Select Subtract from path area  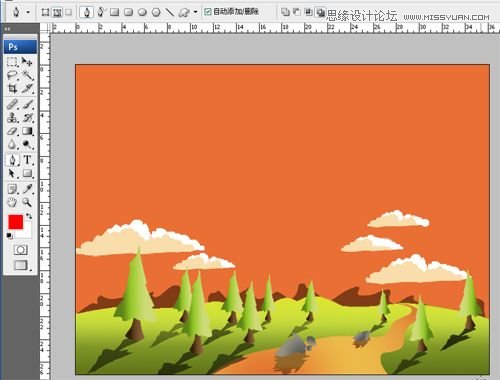click(x=296, y=12)
